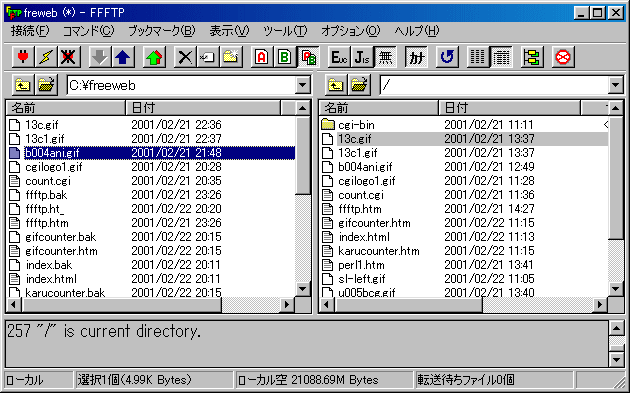Viewport: 630px width, 393px height.
Task: Toggle automatic transfer mode AB button
Action: [308, 57]
